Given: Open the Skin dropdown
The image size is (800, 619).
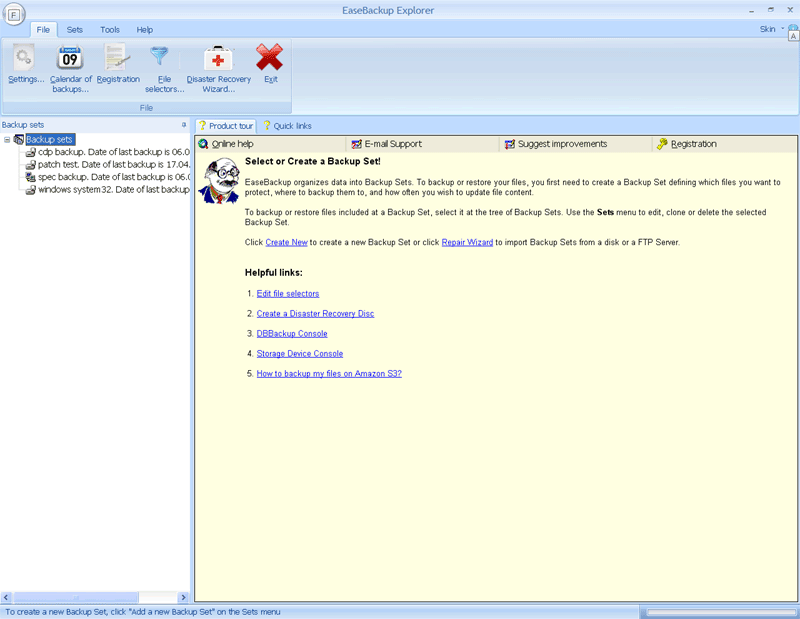Looking at the screenshot, I should (772, 29).
